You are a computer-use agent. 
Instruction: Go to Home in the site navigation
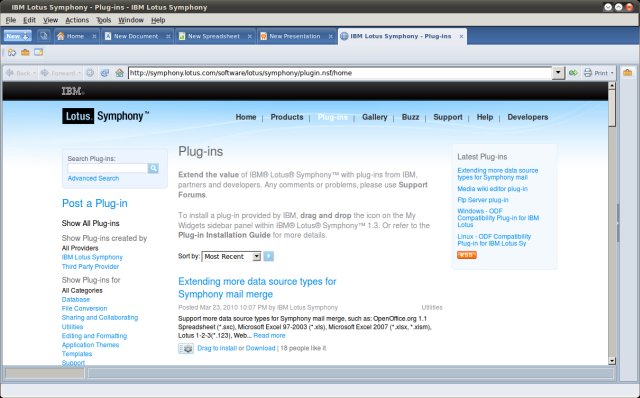pyautogui.click(x=246, y=117)
